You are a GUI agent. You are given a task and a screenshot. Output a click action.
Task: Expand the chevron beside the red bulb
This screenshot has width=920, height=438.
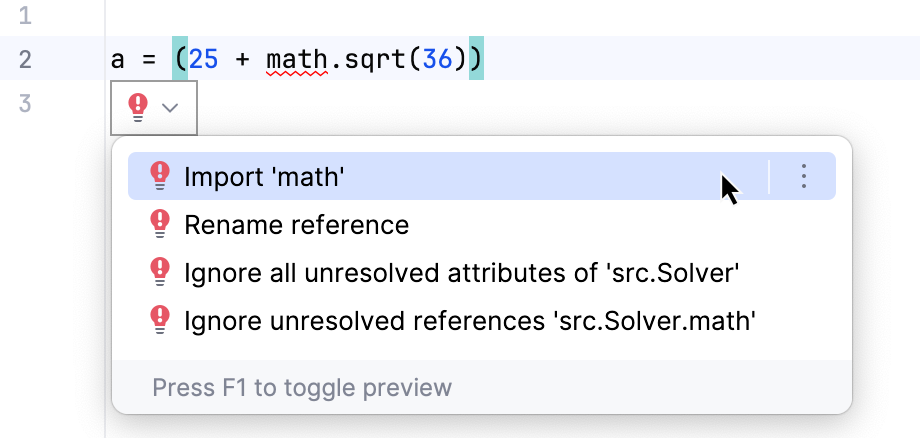170,107
